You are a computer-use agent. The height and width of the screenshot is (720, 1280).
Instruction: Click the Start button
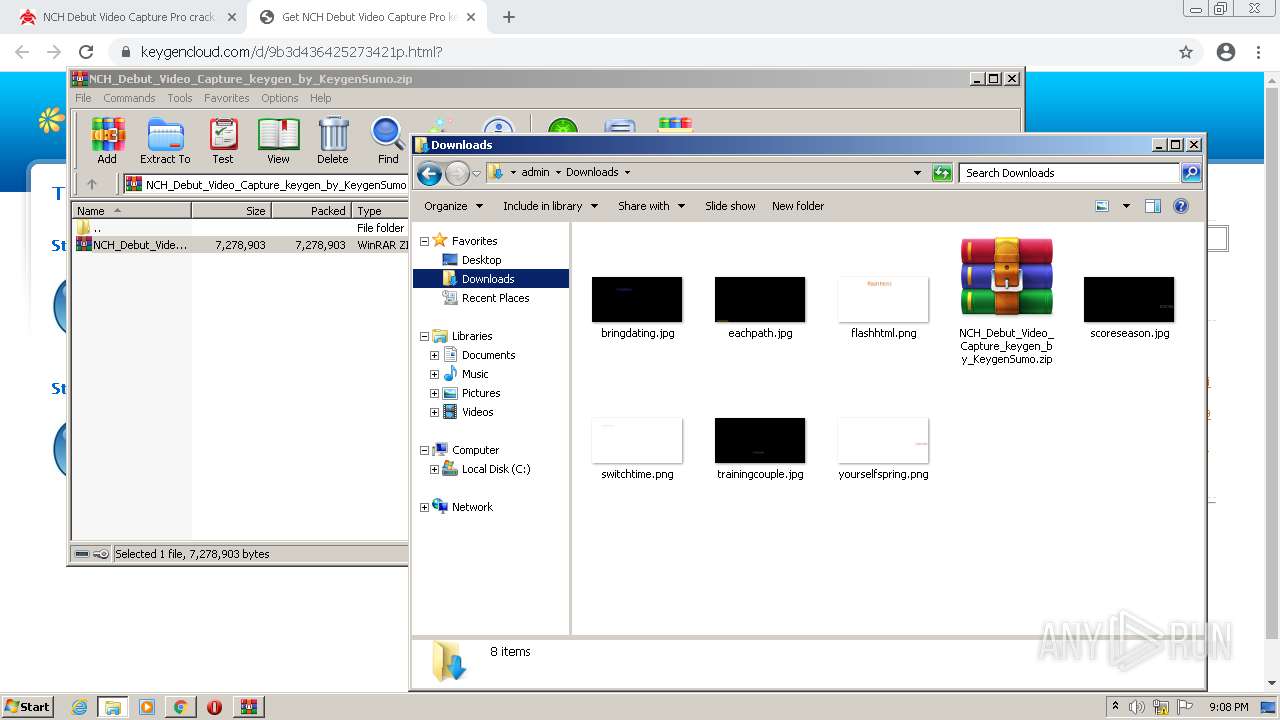[x=28, y=707]
